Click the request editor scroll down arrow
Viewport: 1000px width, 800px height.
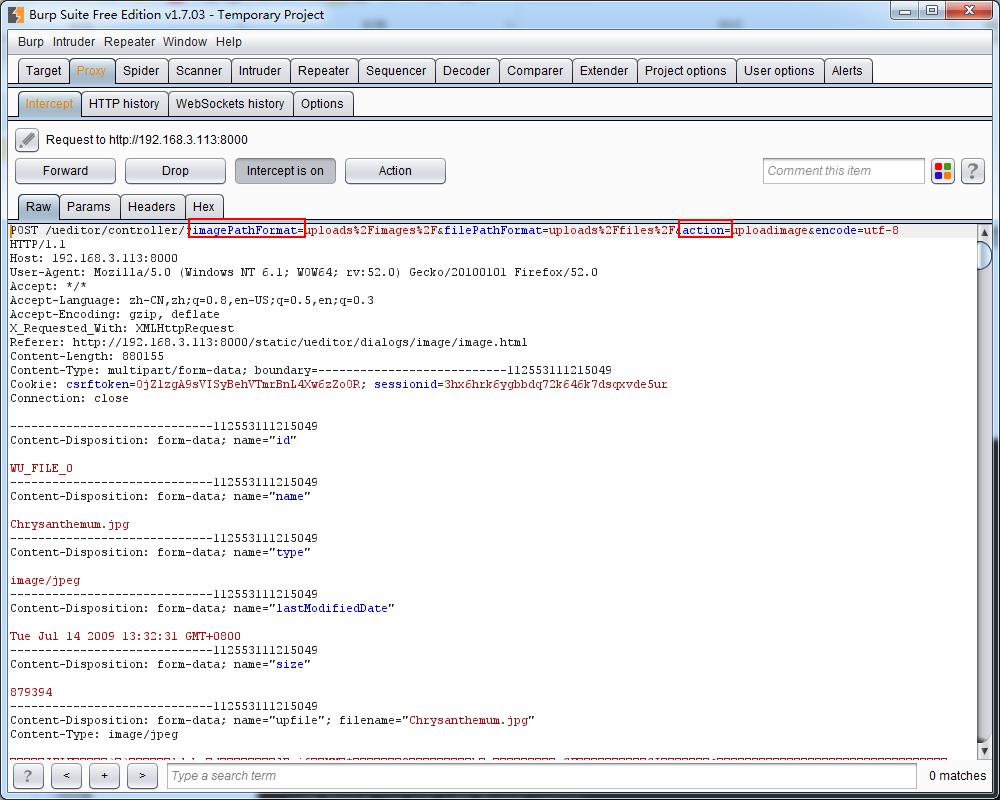tap(984, 750)
